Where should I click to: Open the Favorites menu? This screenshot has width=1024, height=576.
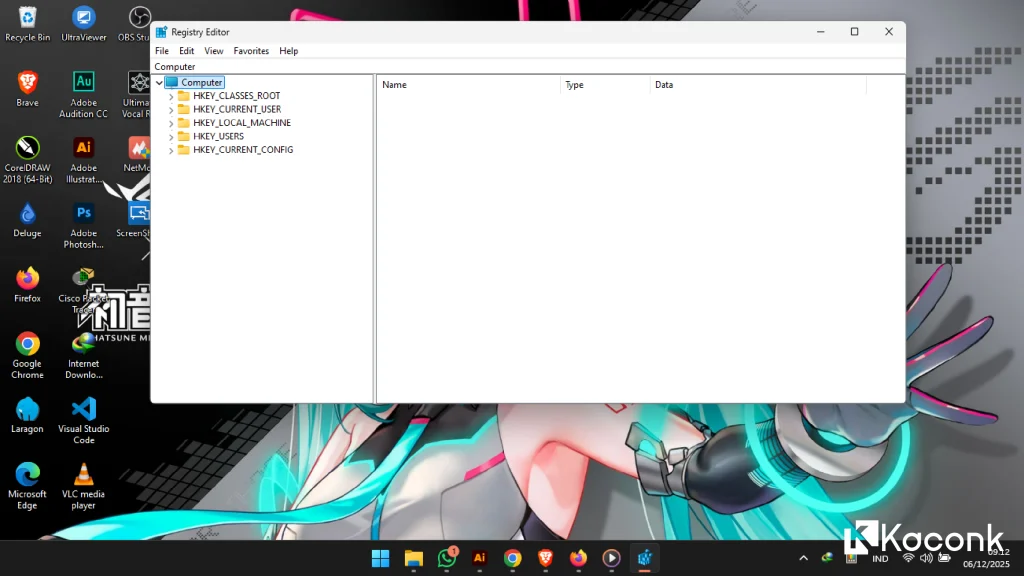[x=251, y=51]
